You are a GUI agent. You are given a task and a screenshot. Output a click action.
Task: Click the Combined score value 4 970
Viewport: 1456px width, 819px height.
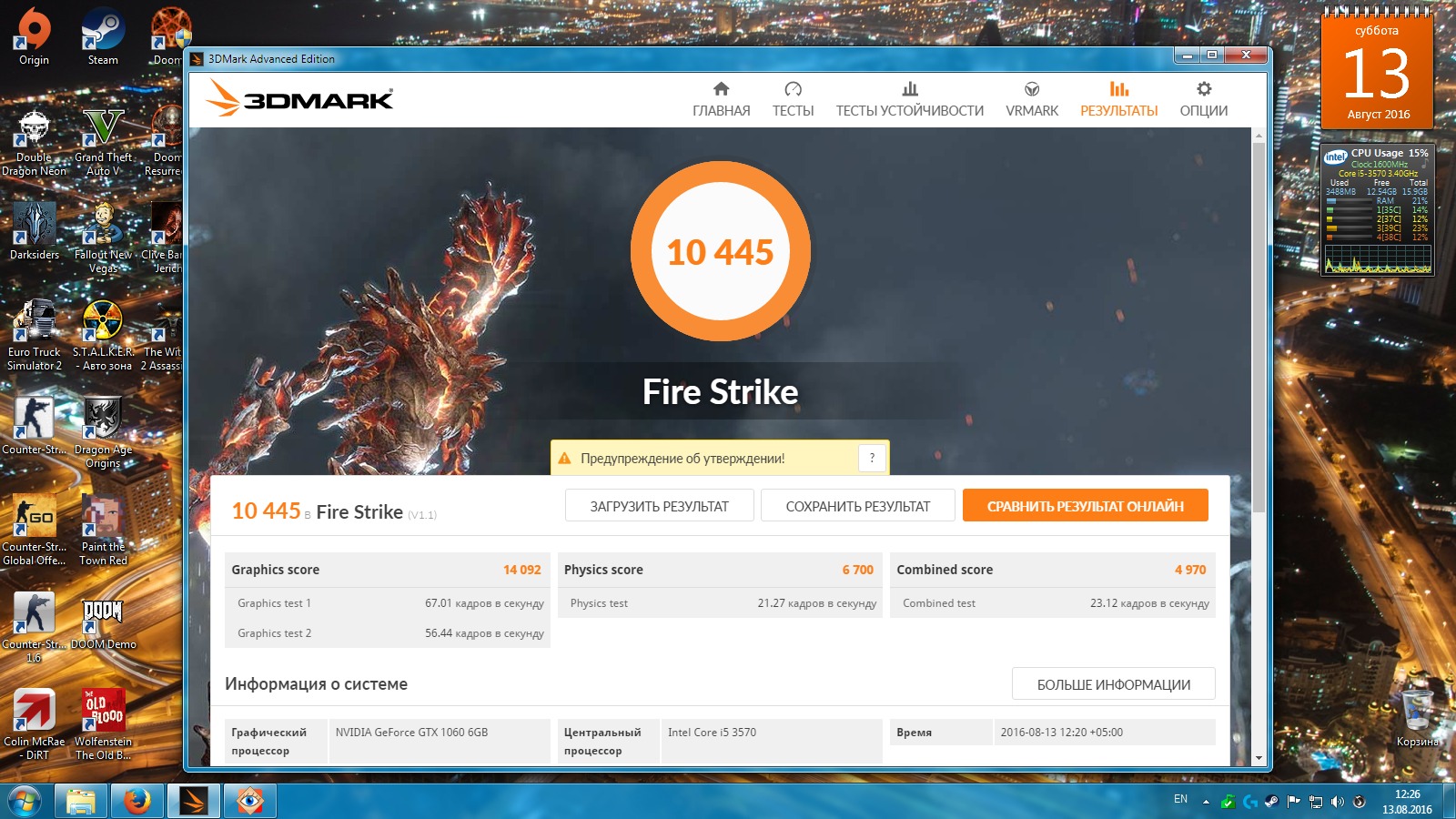pyautogui.click(x=1190, y=570)
